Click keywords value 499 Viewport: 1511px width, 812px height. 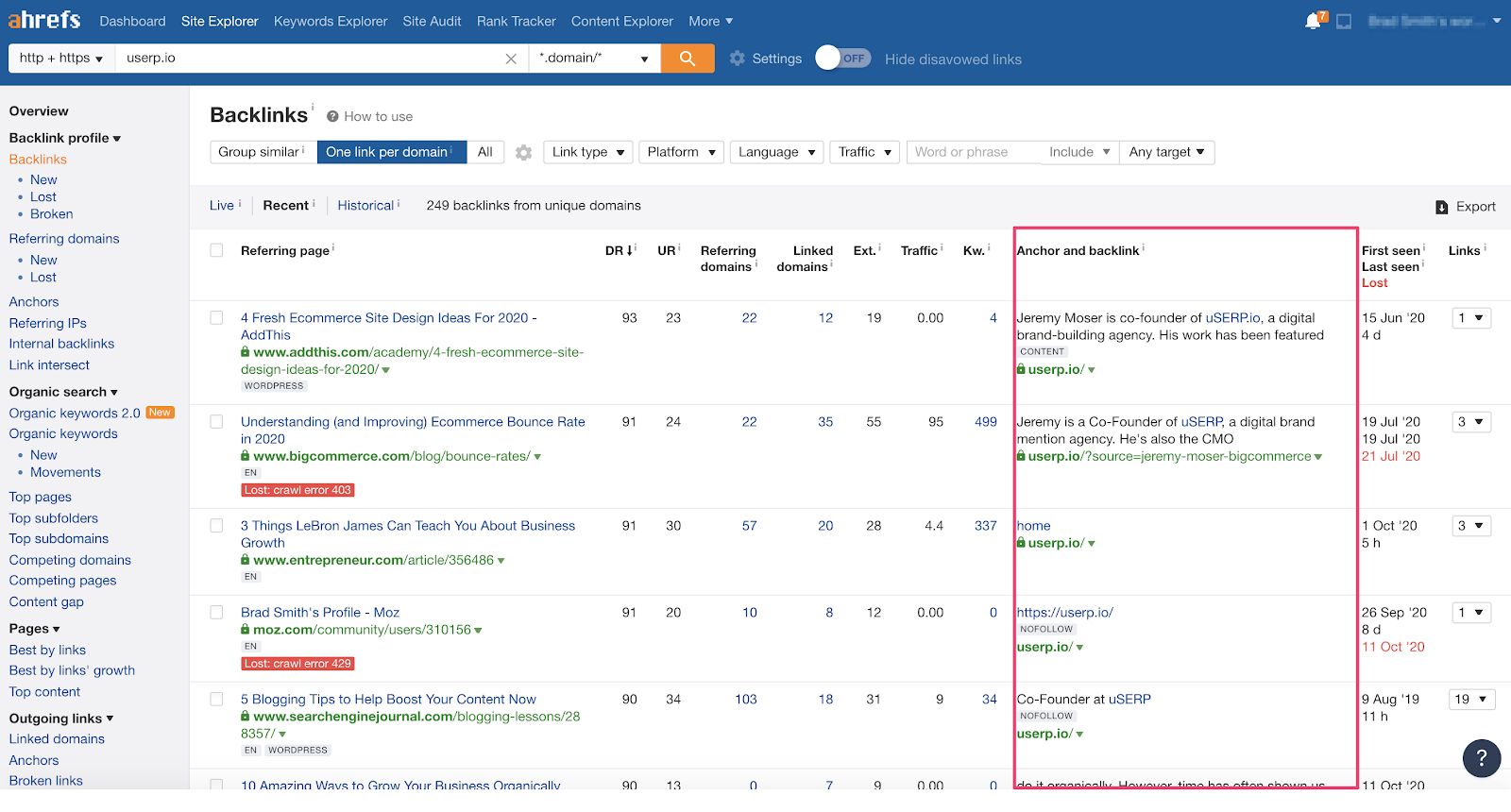986,422
